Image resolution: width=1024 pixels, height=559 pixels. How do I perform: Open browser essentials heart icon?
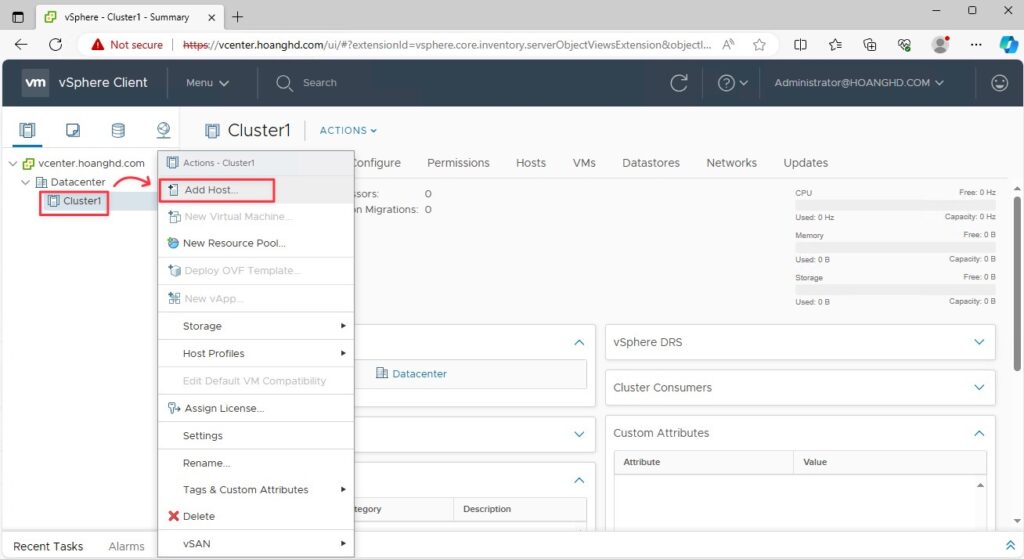click(x=904, y=44)
